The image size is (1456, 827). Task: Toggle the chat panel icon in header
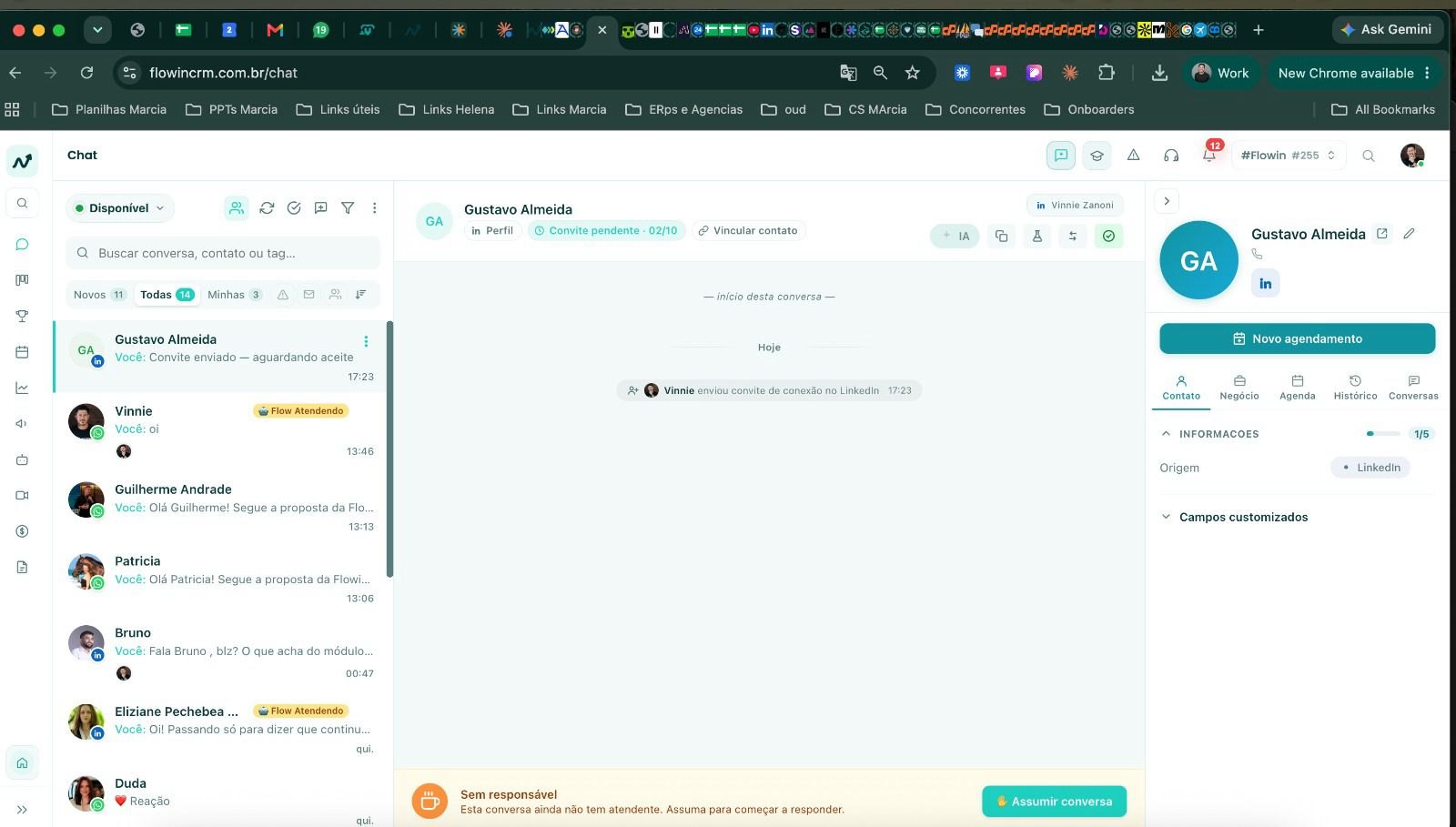pos(1061,156)
